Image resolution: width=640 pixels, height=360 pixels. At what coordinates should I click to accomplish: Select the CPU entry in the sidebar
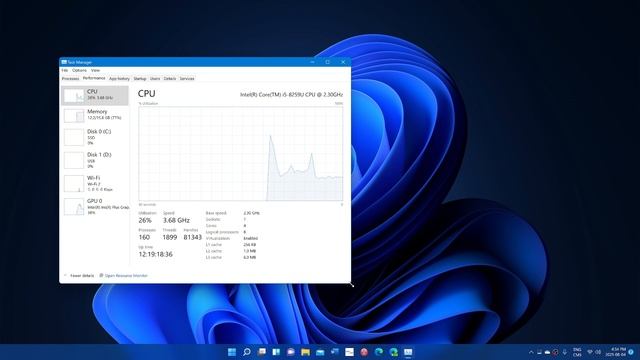[x=95, y=95]
